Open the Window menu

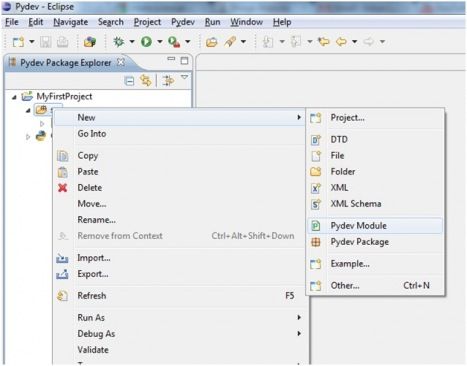coord(246,22)
